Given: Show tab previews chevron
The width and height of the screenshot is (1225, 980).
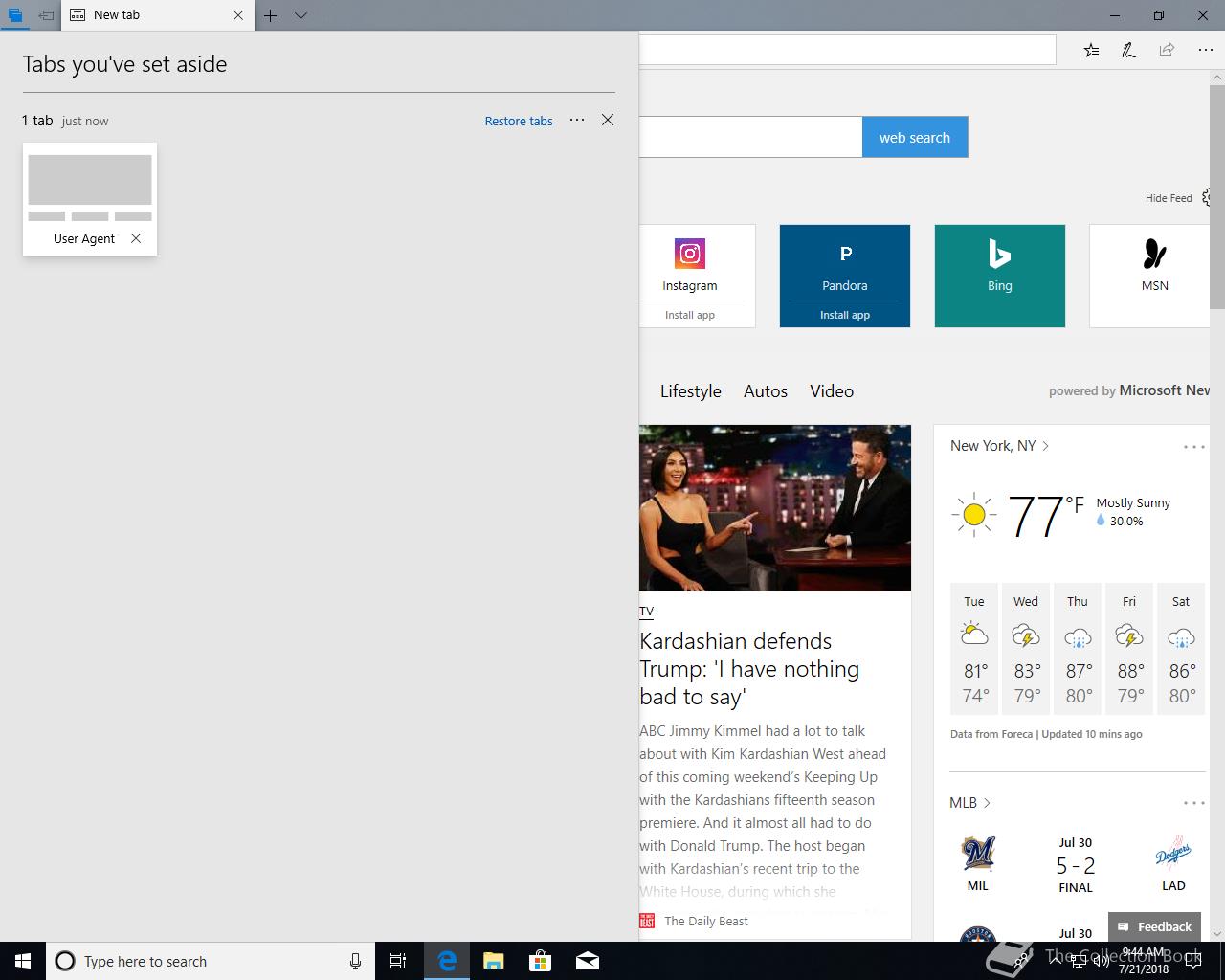Looking at the screenshot, I should tap(301, 15).
